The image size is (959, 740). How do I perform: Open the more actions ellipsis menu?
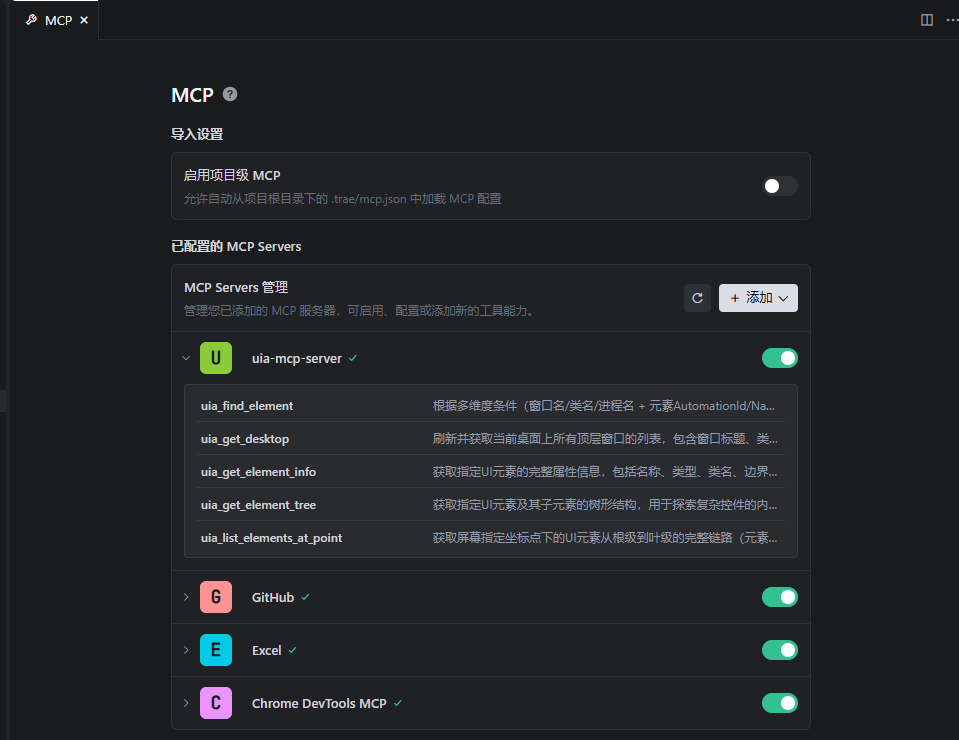[952, 20]
